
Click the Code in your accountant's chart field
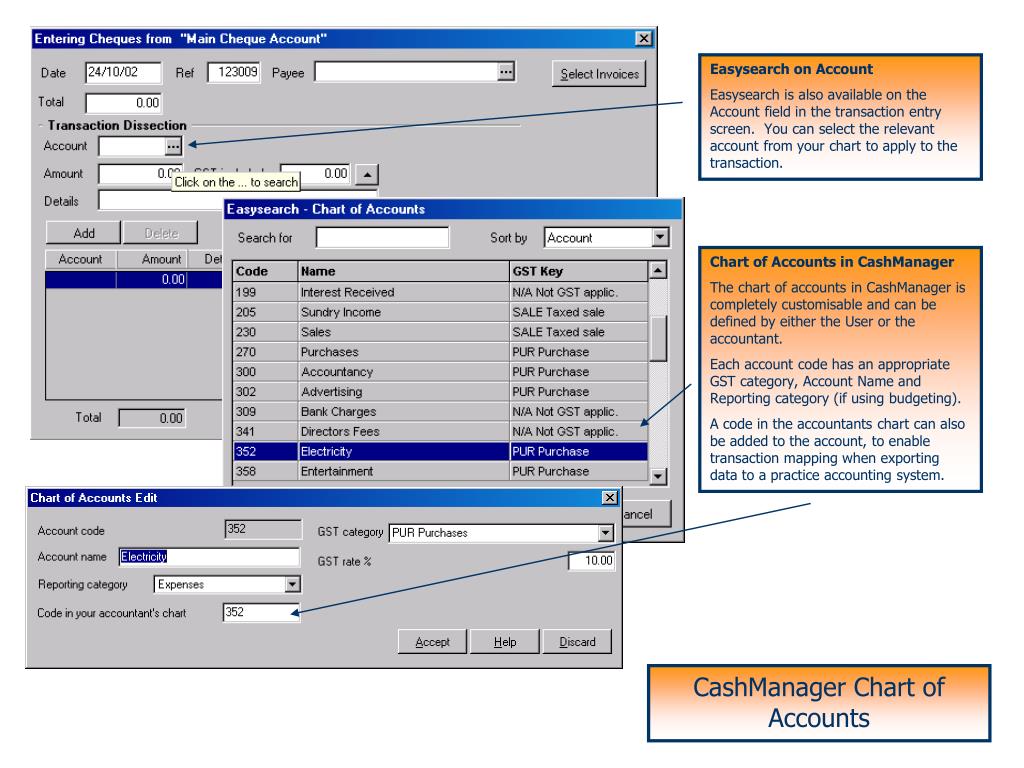[261, 613]
